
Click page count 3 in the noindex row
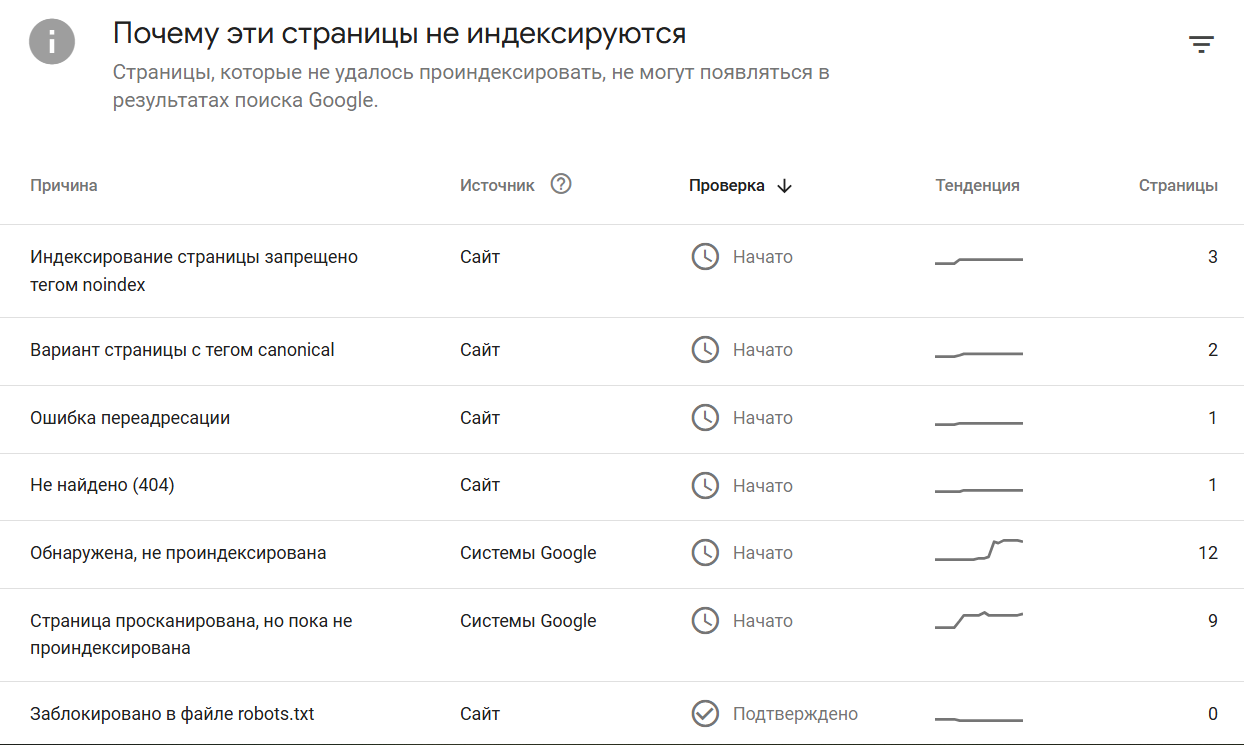click(1213, 257)
